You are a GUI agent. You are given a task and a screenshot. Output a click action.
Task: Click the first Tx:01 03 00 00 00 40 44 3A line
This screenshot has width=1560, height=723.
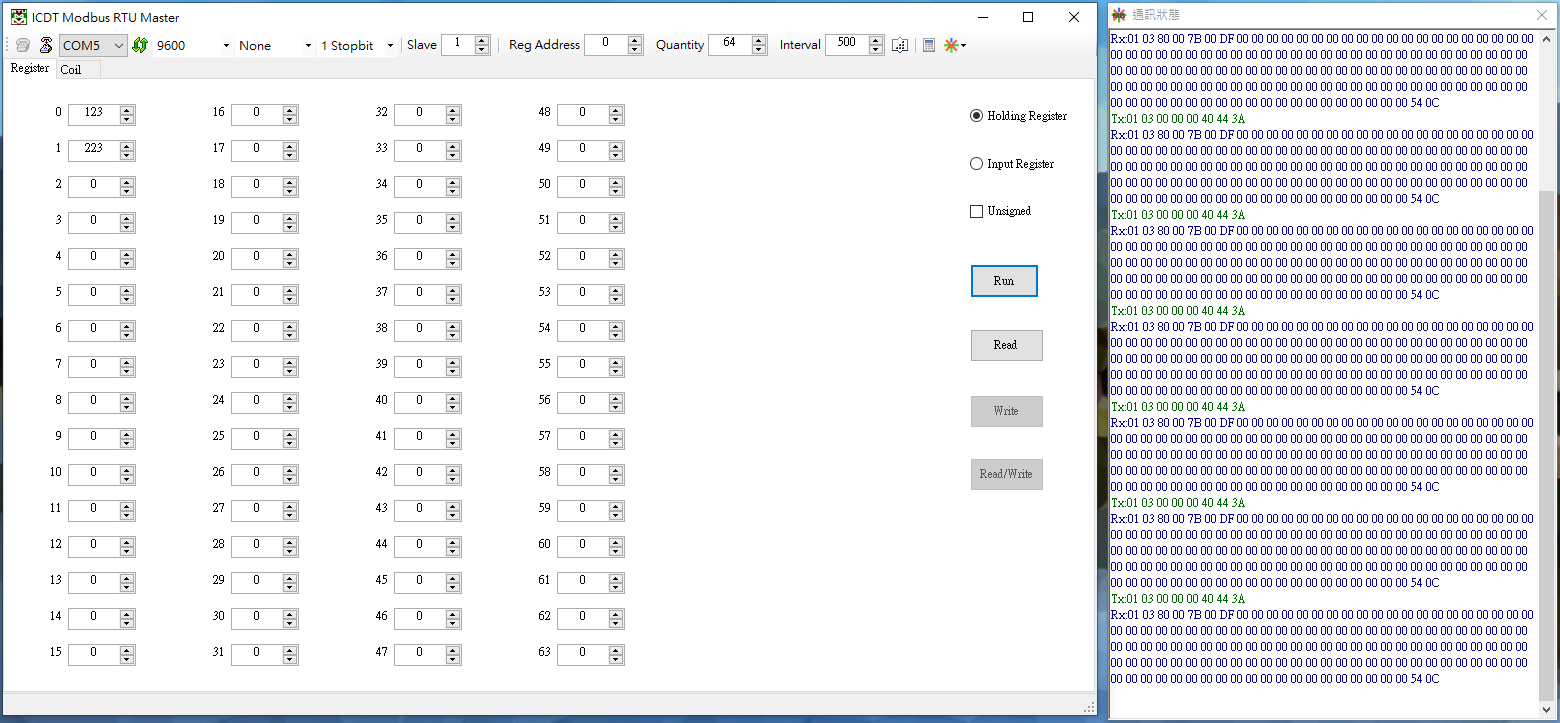(1178, 119)
